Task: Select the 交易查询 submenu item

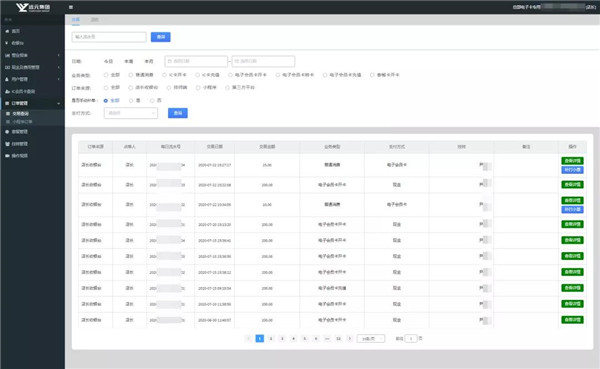Action: tap(20, 114)
